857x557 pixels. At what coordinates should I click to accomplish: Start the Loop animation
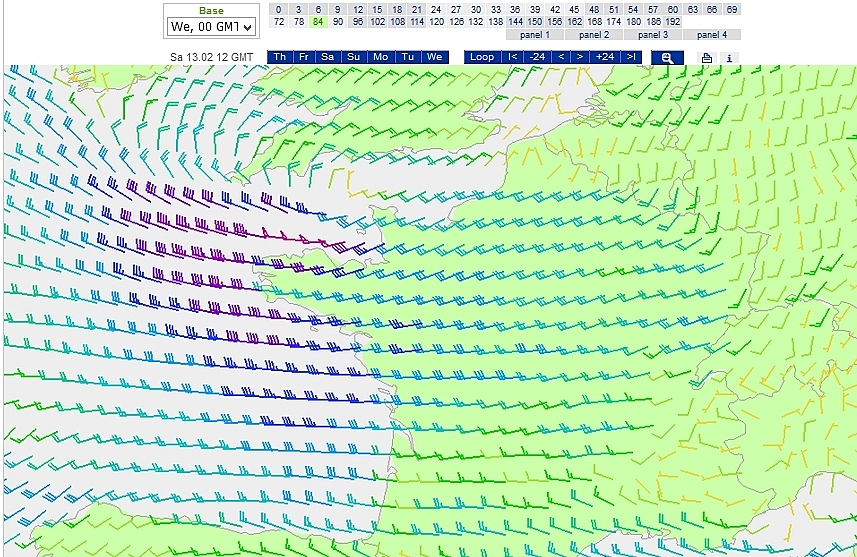[x=482, y=57]
